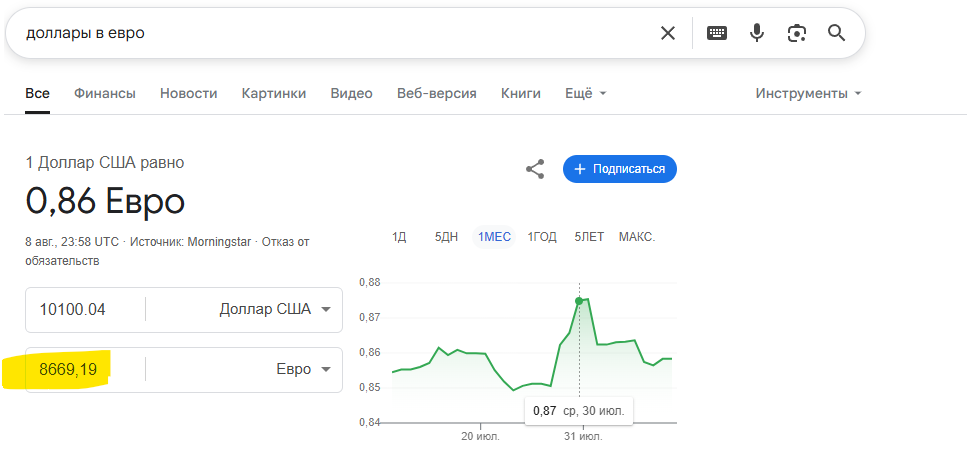Show the 1ГОД chart range
This screenshot has height=456, width=967.
(x=542, y=237)
